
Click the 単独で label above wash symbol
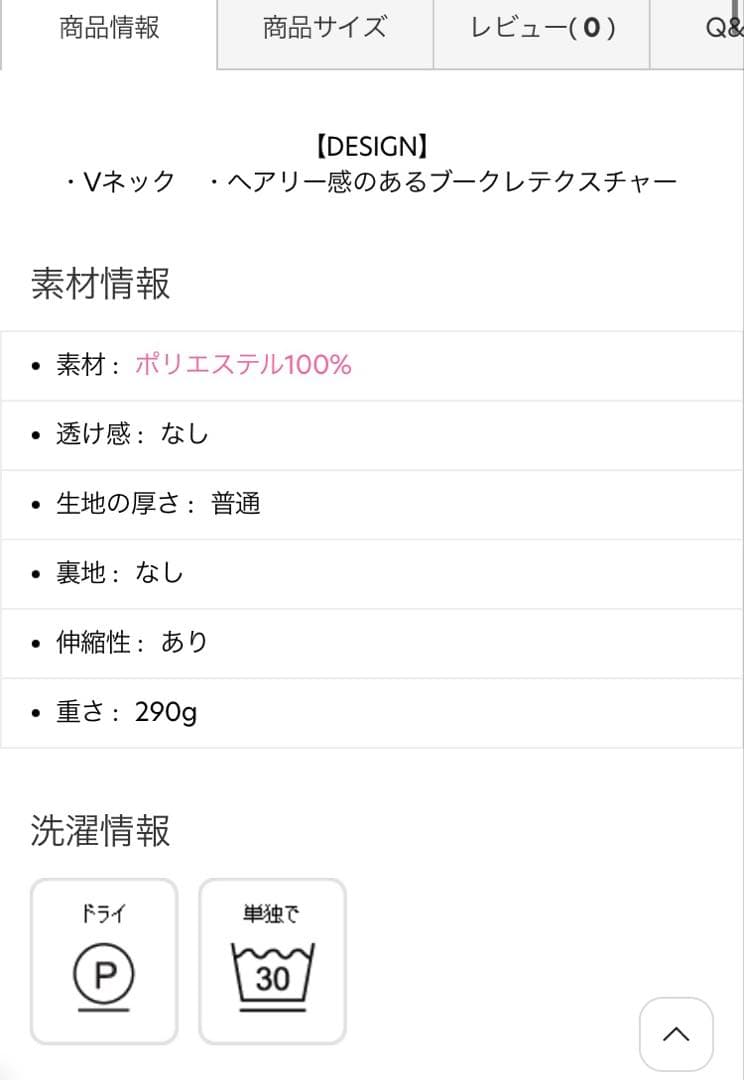click(271, 913)
